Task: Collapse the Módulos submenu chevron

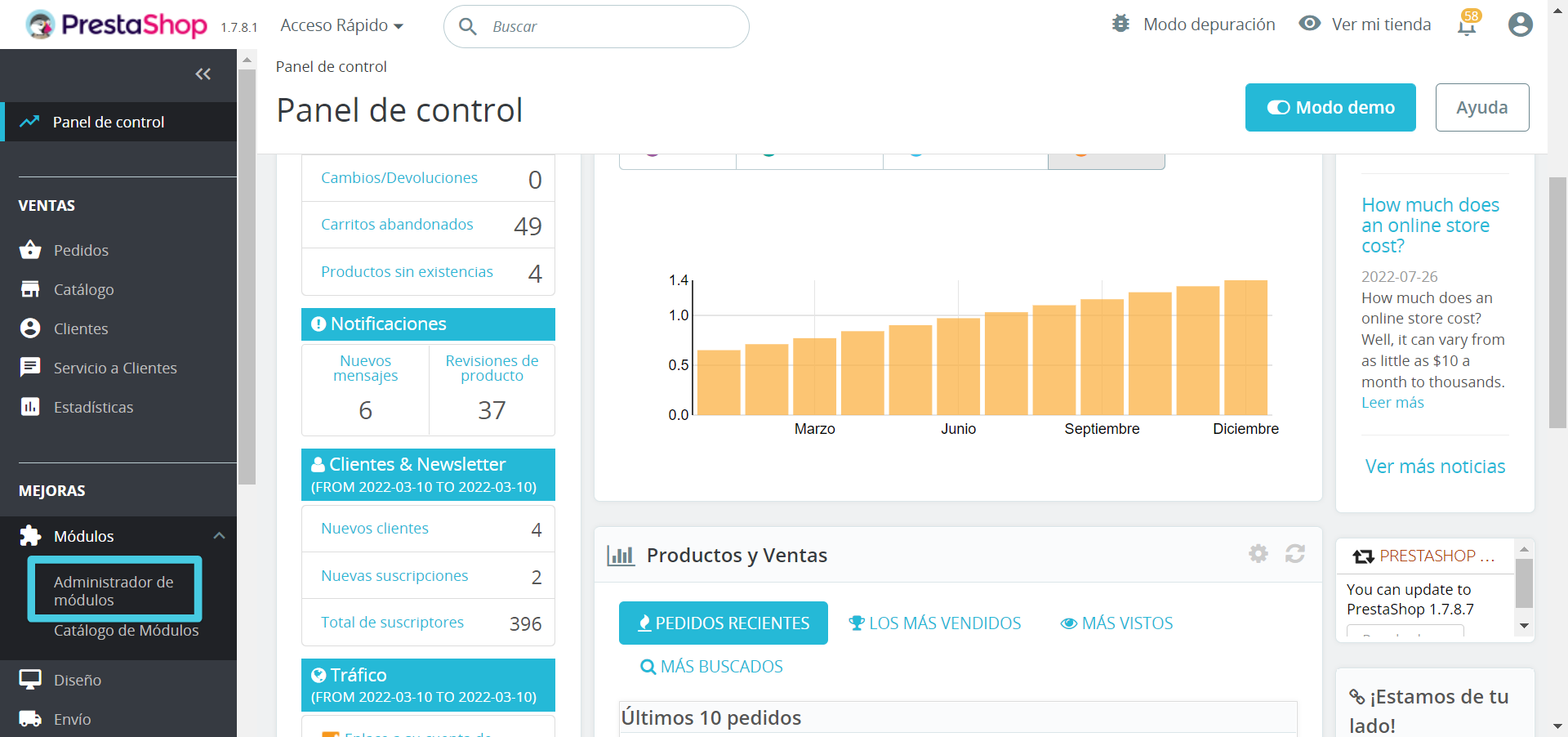Action: (219, 536)
